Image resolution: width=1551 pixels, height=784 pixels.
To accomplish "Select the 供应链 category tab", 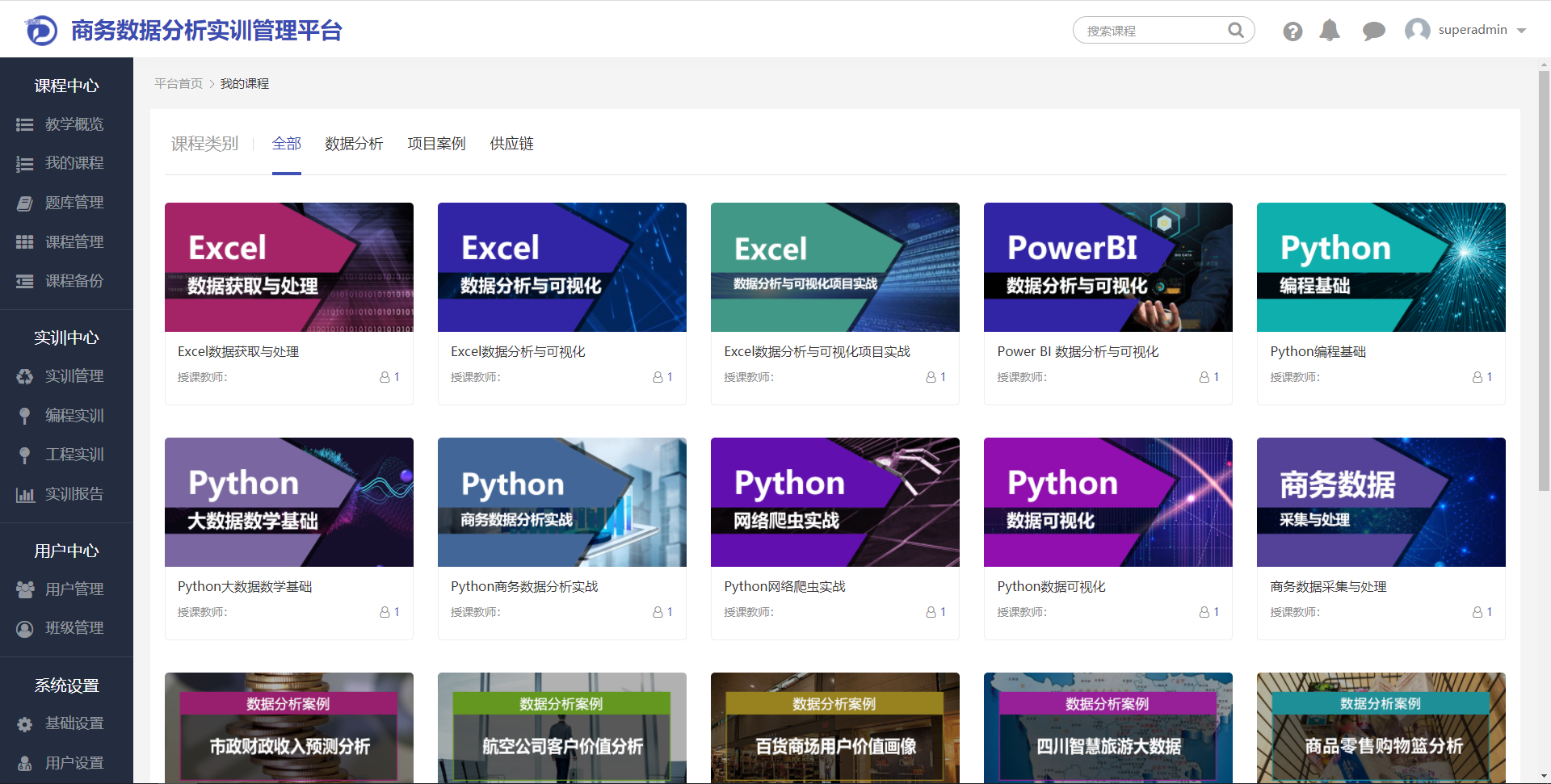I will click(511, 144).
